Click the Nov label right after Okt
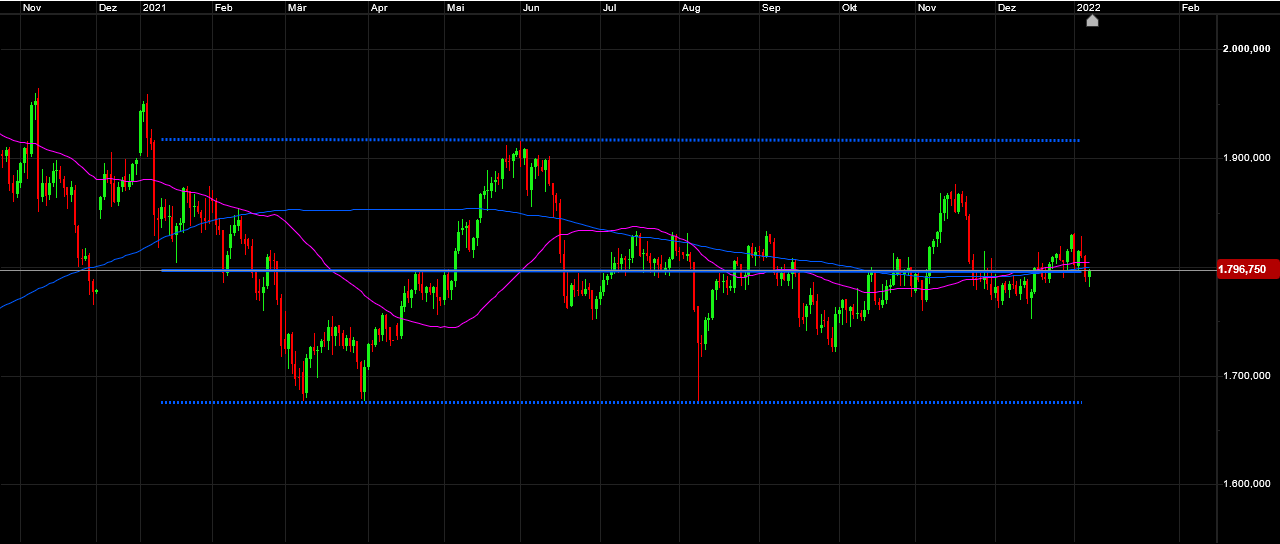The width and height of the screenshot is (1280, 544). pyautogui.click(x=927, y=7)
